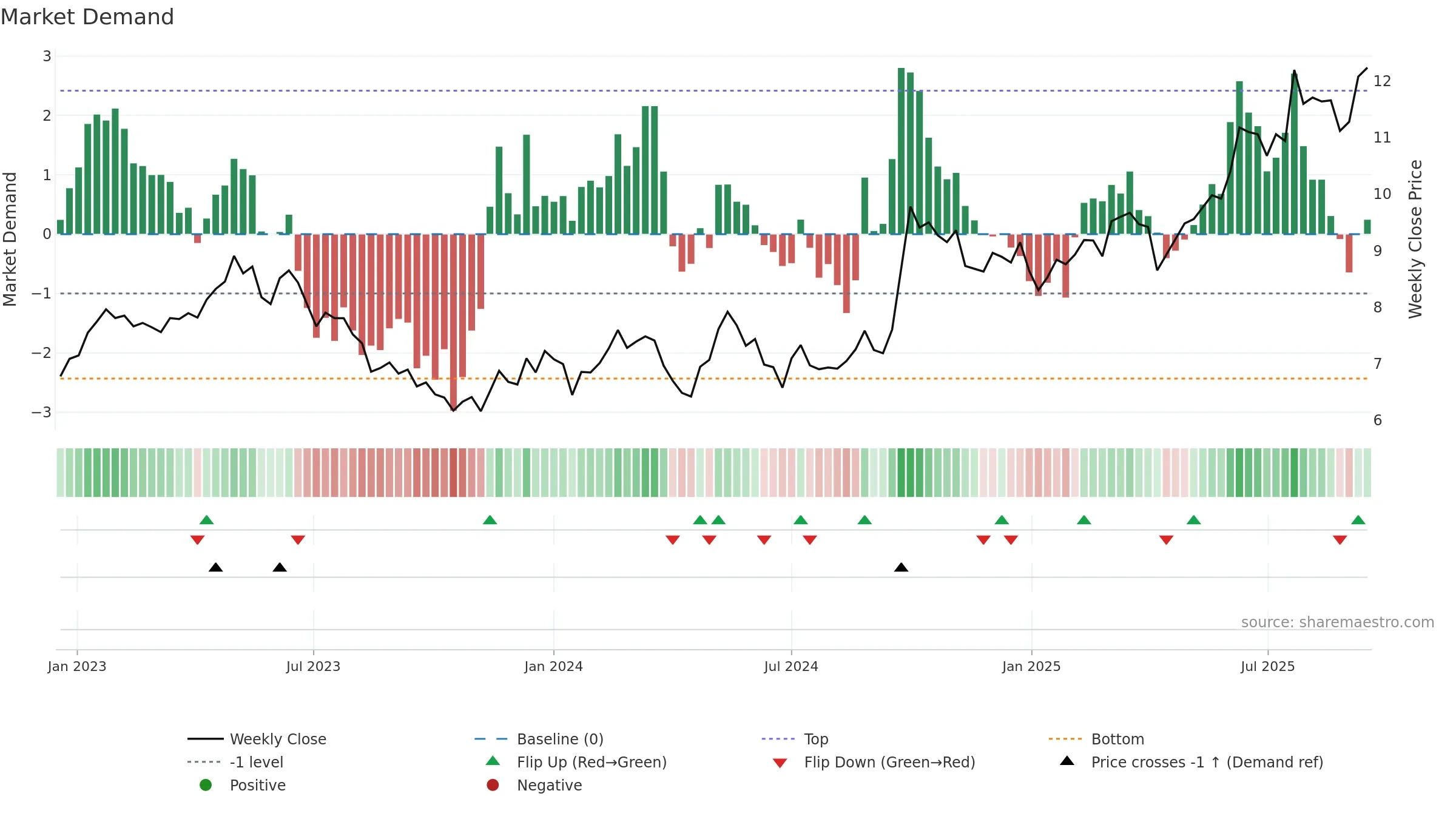Screen dimensions: 1456x819
Task: Click the green Flip Up legend triangle
Action: [x=493, y=761]
